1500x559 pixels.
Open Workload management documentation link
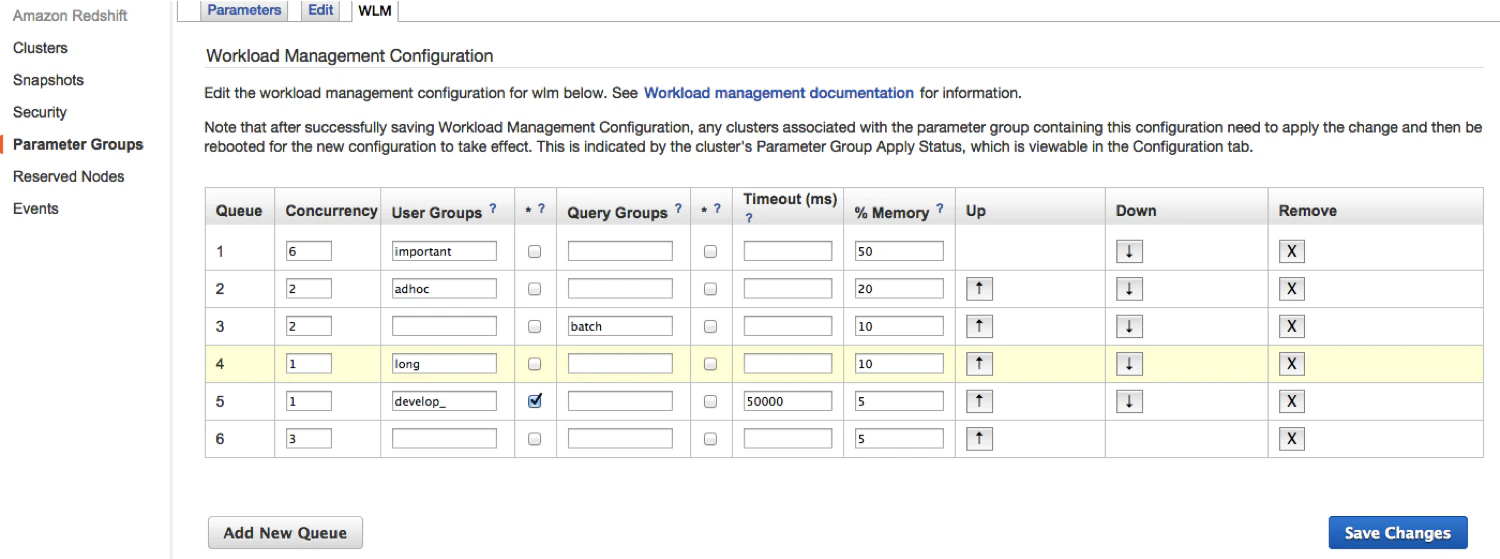[x=779, y=93]
